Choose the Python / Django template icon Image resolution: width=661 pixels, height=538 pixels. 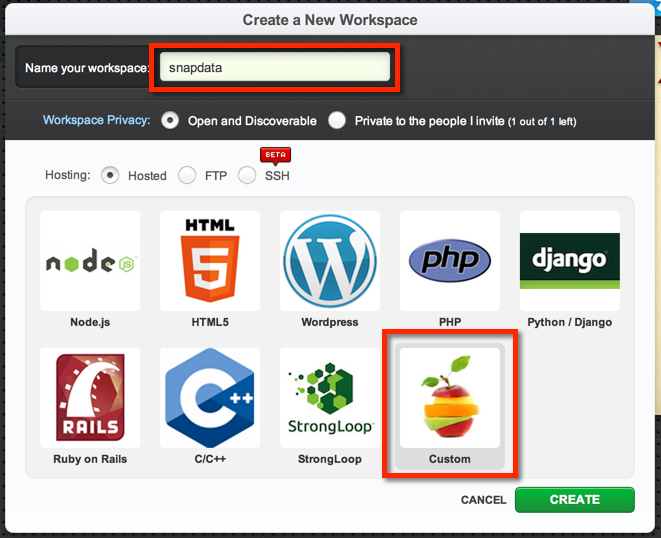tap(570, 261)
